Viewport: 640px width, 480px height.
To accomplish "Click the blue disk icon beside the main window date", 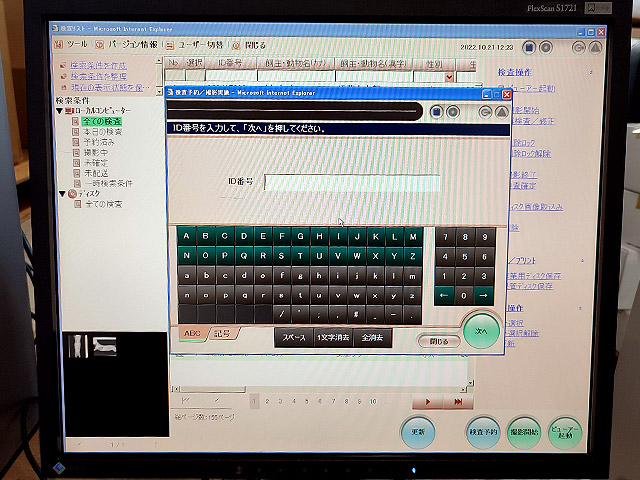I will click(x=529, y=48).
